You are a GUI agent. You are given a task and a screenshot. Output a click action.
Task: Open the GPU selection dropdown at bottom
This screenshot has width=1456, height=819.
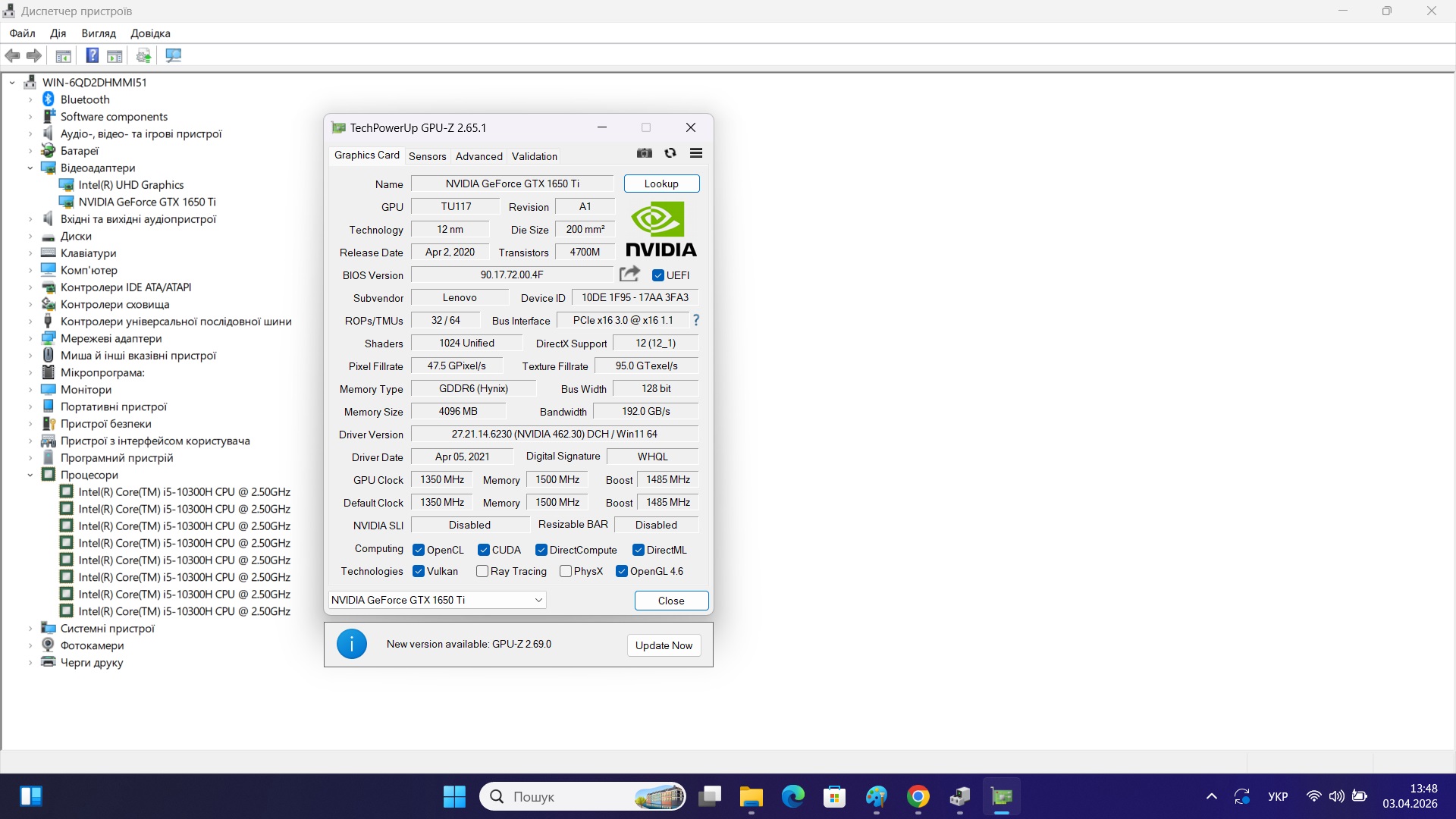[438, 600]
